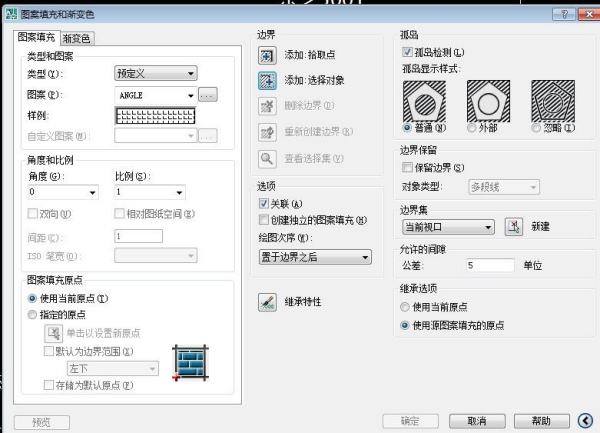Click the 公差 tolerance input field

(x=490, y=265)
